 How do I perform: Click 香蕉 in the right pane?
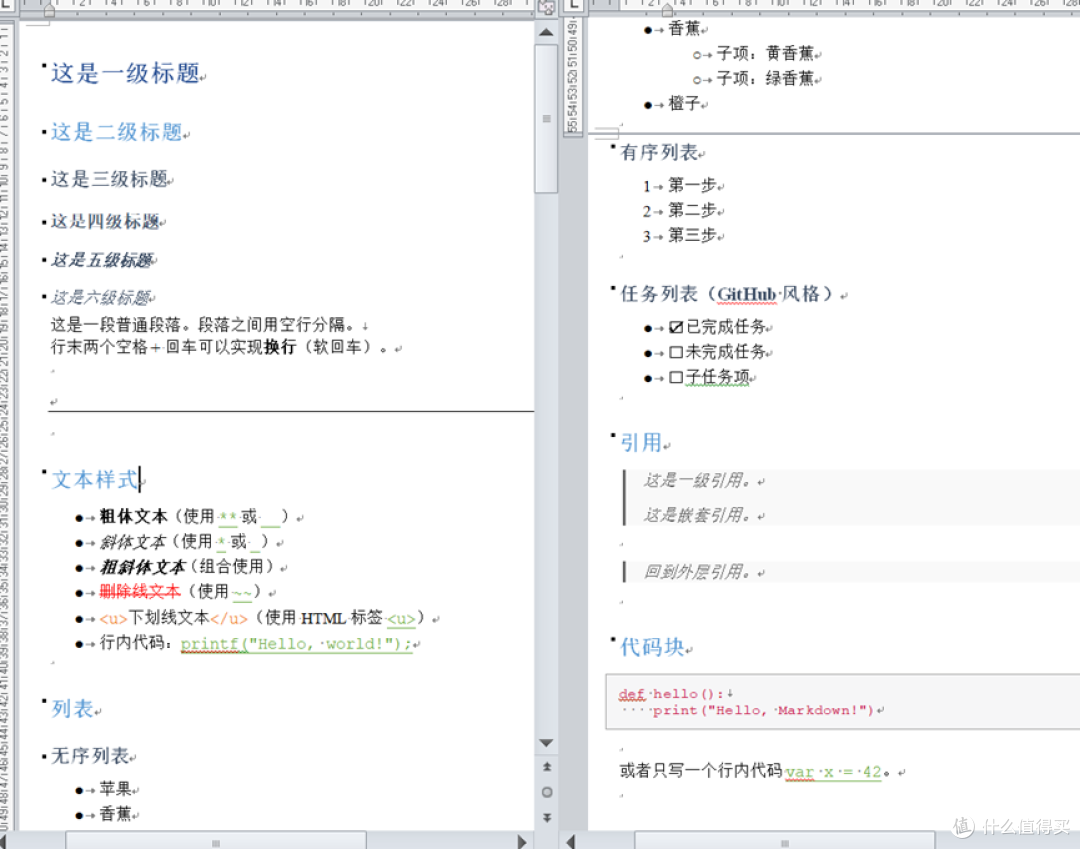pos(684,28)
